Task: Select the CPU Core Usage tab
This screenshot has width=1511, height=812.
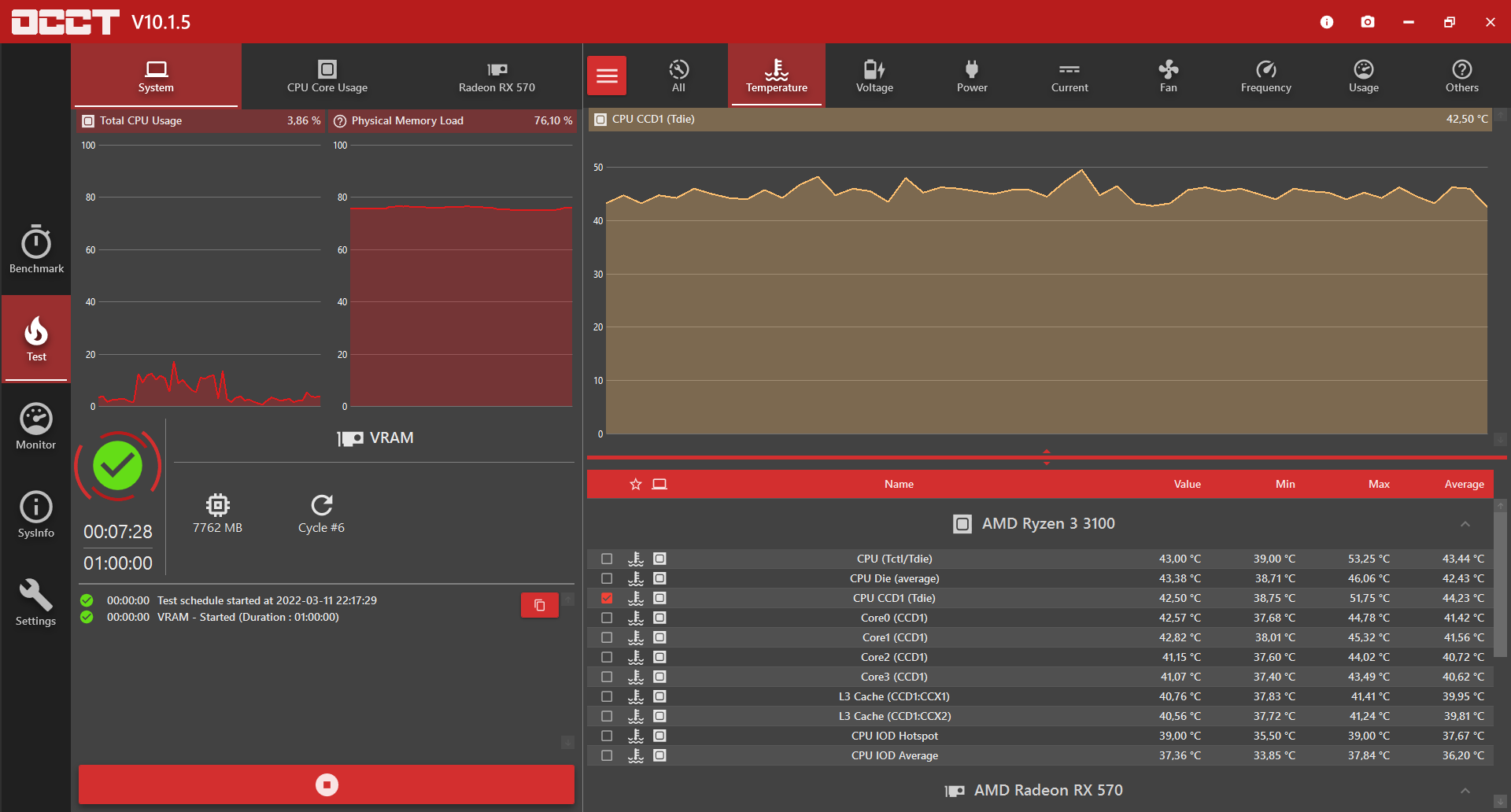Action: (327, 76)
